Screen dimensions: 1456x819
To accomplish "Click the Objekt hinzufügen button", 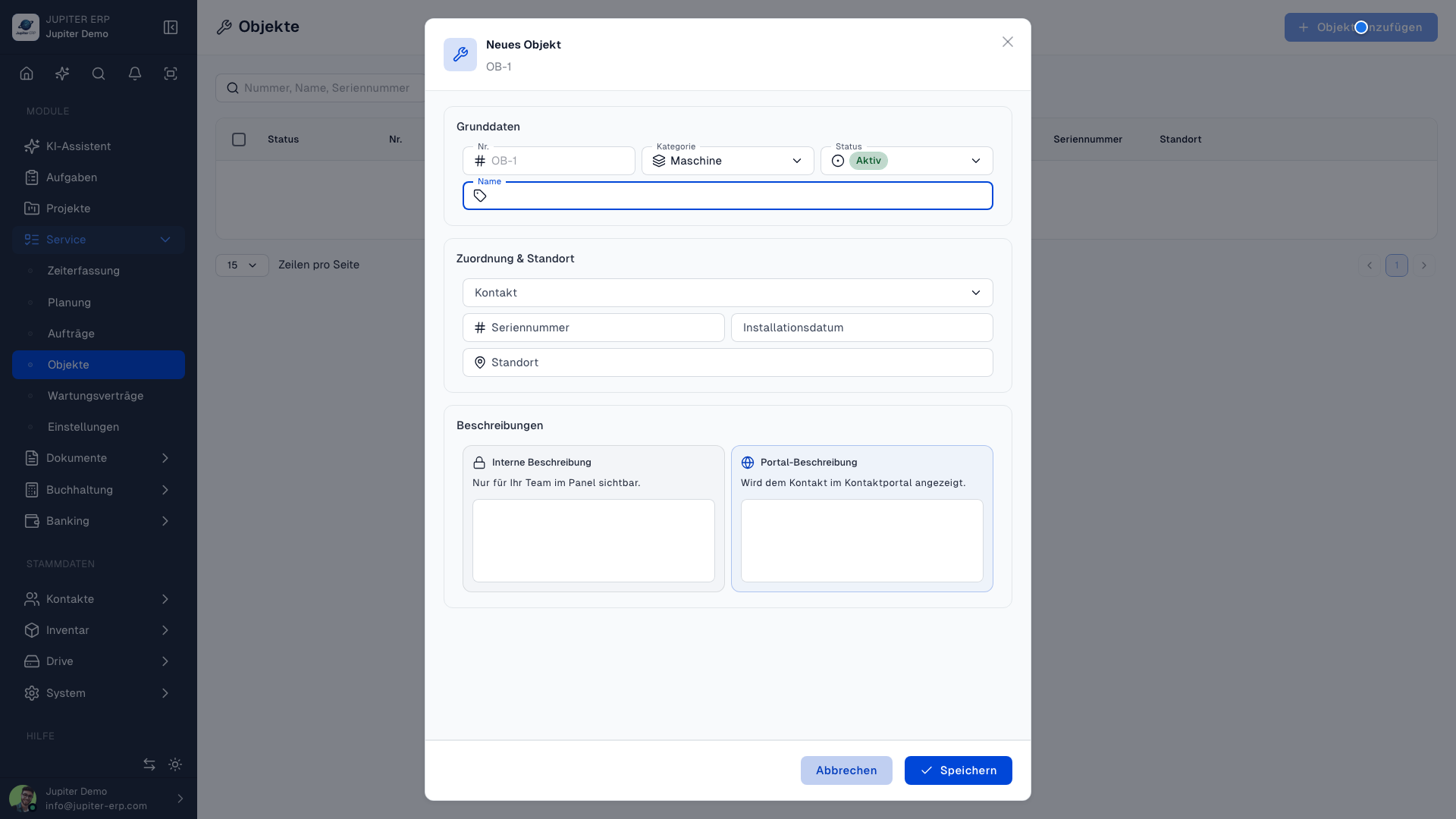I will [1361, 27].
